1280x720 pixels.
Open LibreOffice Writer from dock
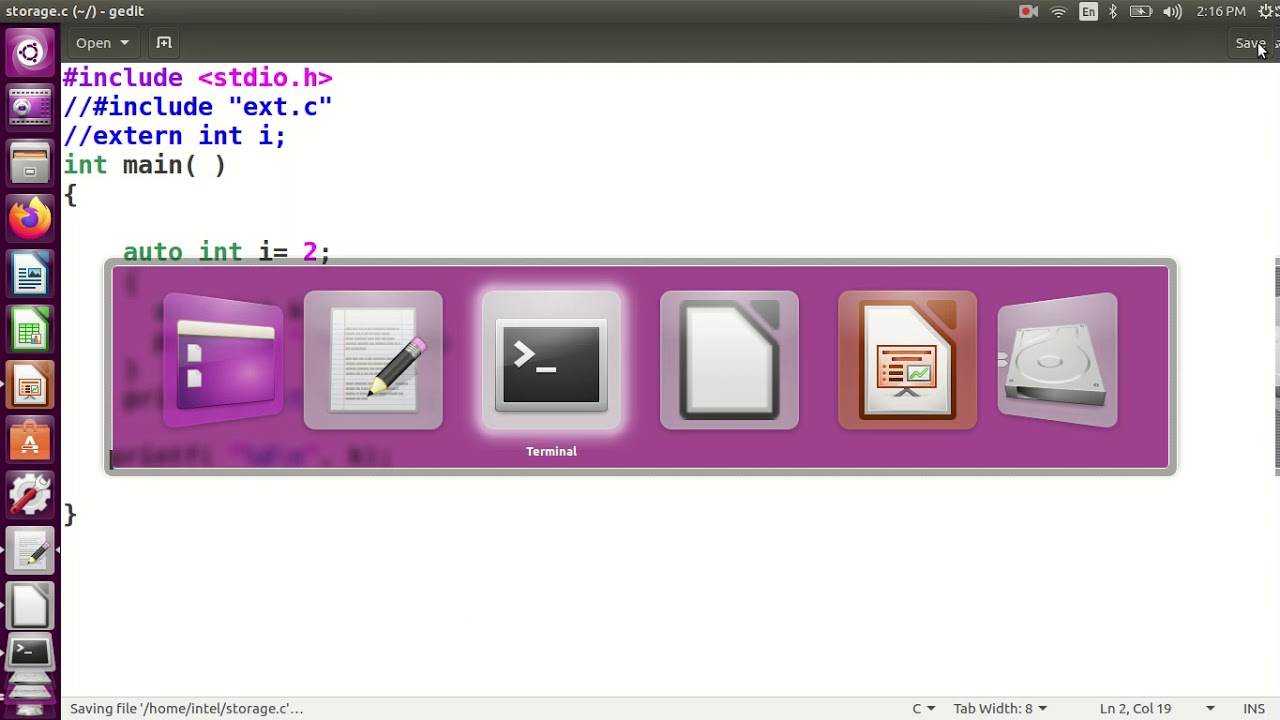30,273
